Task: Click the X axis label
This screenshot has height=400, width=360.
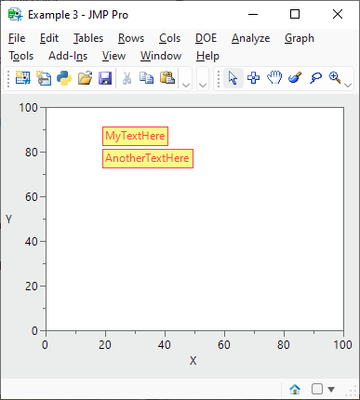Action: coord(193,360)
